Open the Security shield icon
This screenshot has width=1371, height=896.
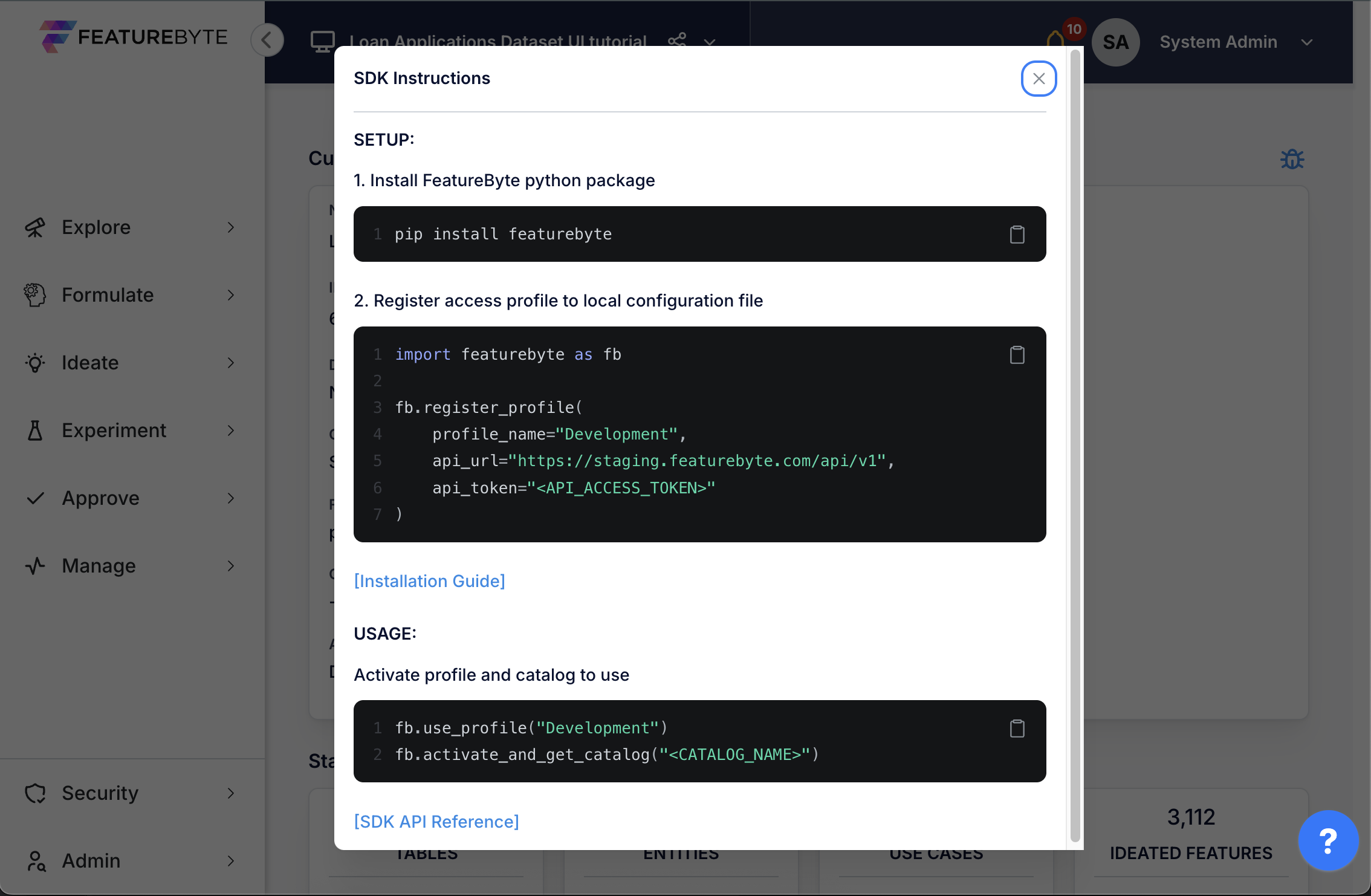click(34, 793)
